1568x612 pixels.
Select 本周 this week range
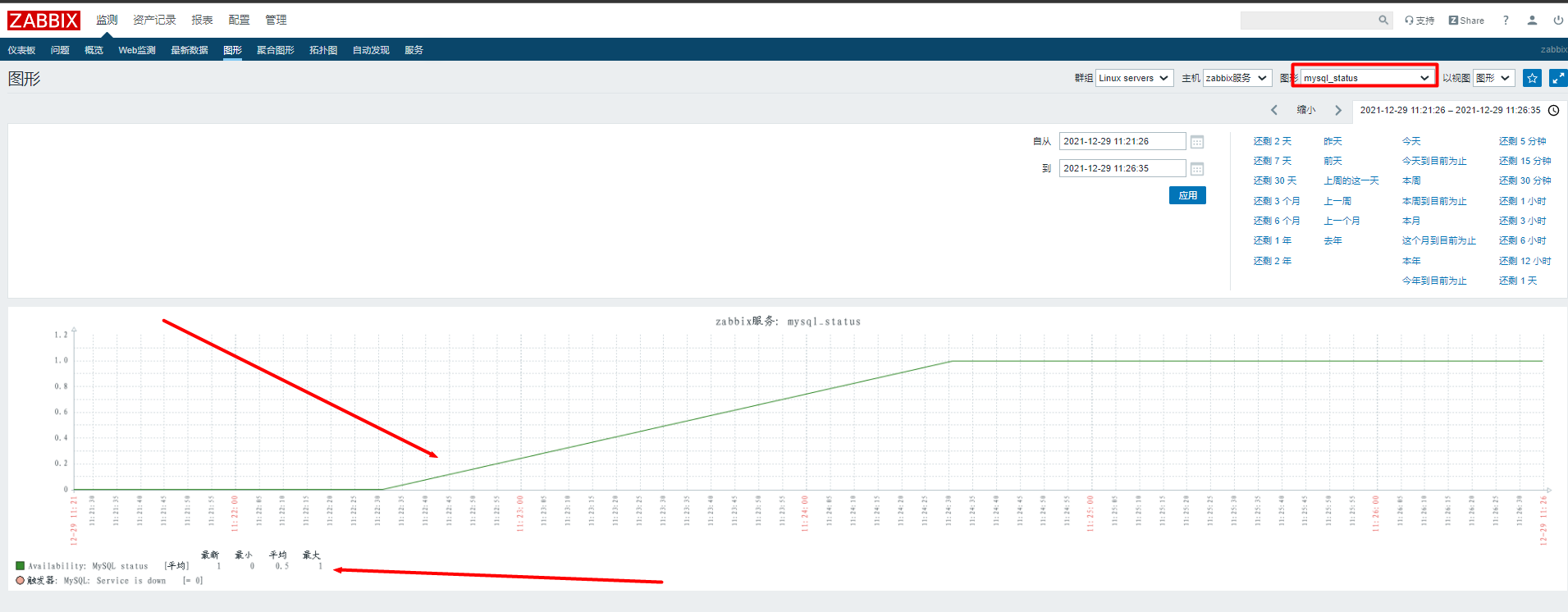(x=1411, y=180)
